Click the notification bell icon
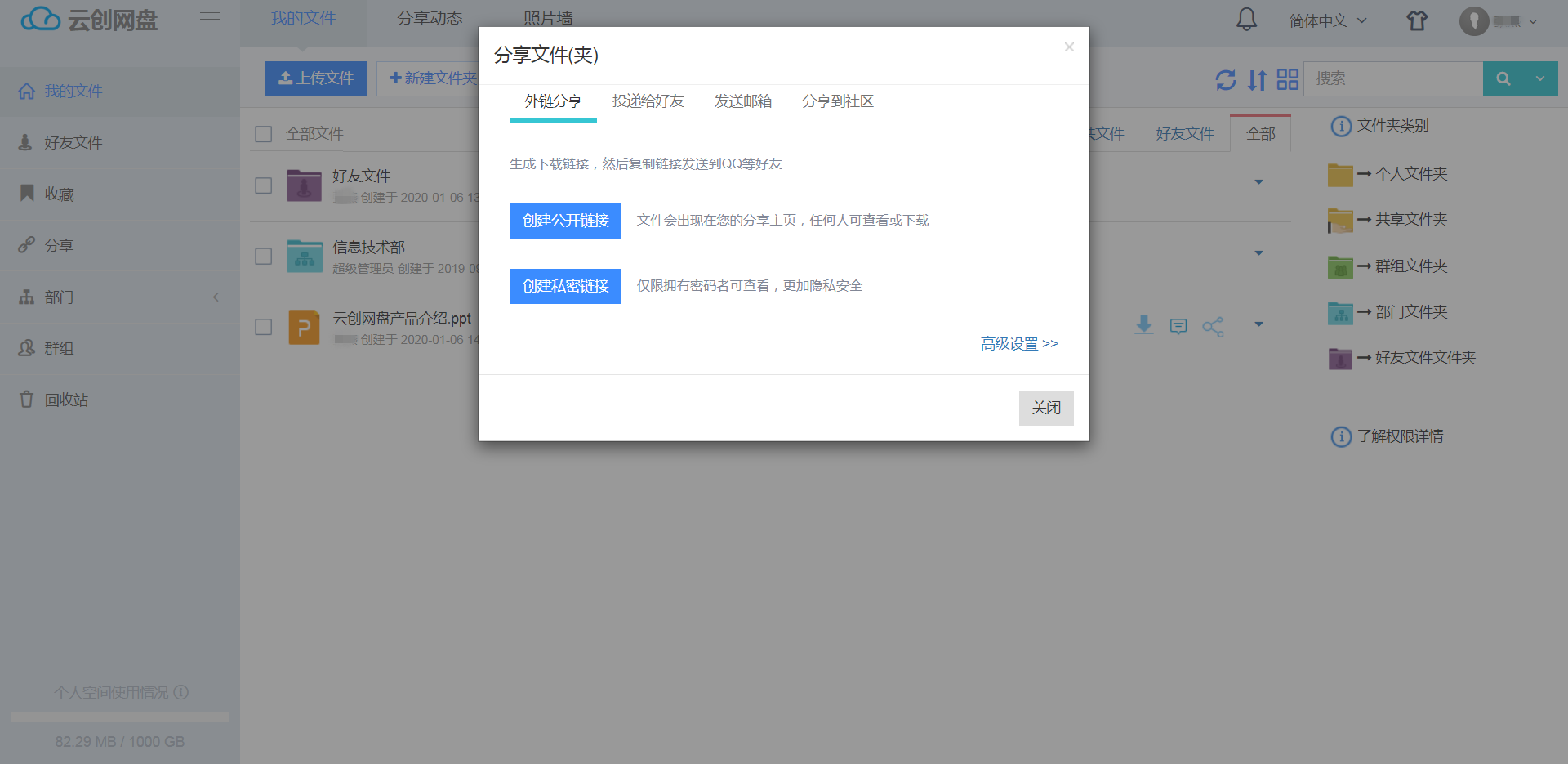Viewport: 1568px width, 764px height. tap(1246, 20)
